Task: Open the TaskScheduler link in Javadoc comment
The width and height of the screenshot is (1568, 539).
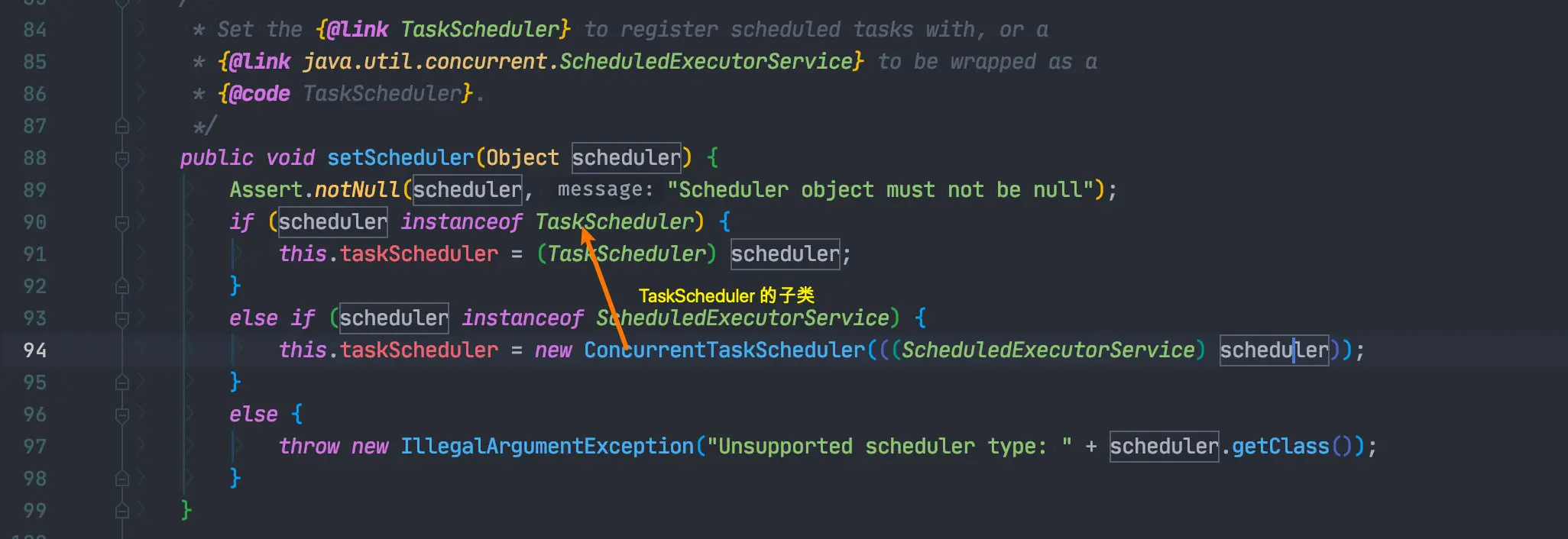Action: pos(480,30)
